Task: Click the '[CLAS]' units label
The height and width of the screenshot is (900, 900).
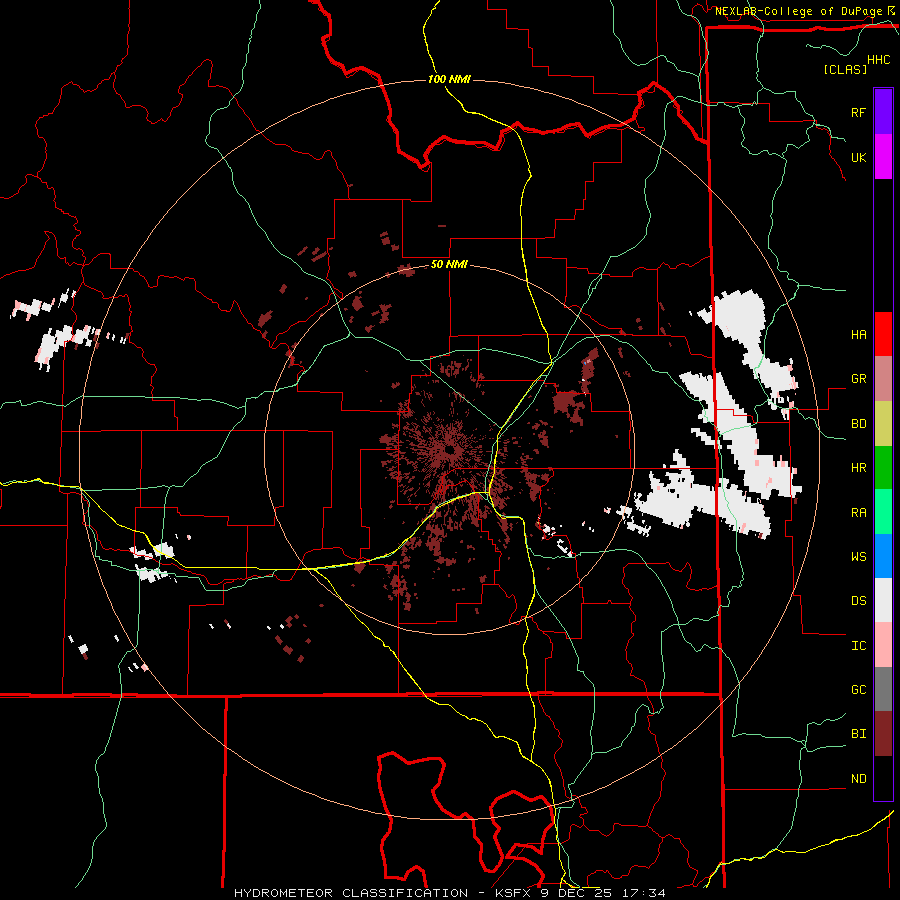Action: pyautogui.click(x=845, y=69)
